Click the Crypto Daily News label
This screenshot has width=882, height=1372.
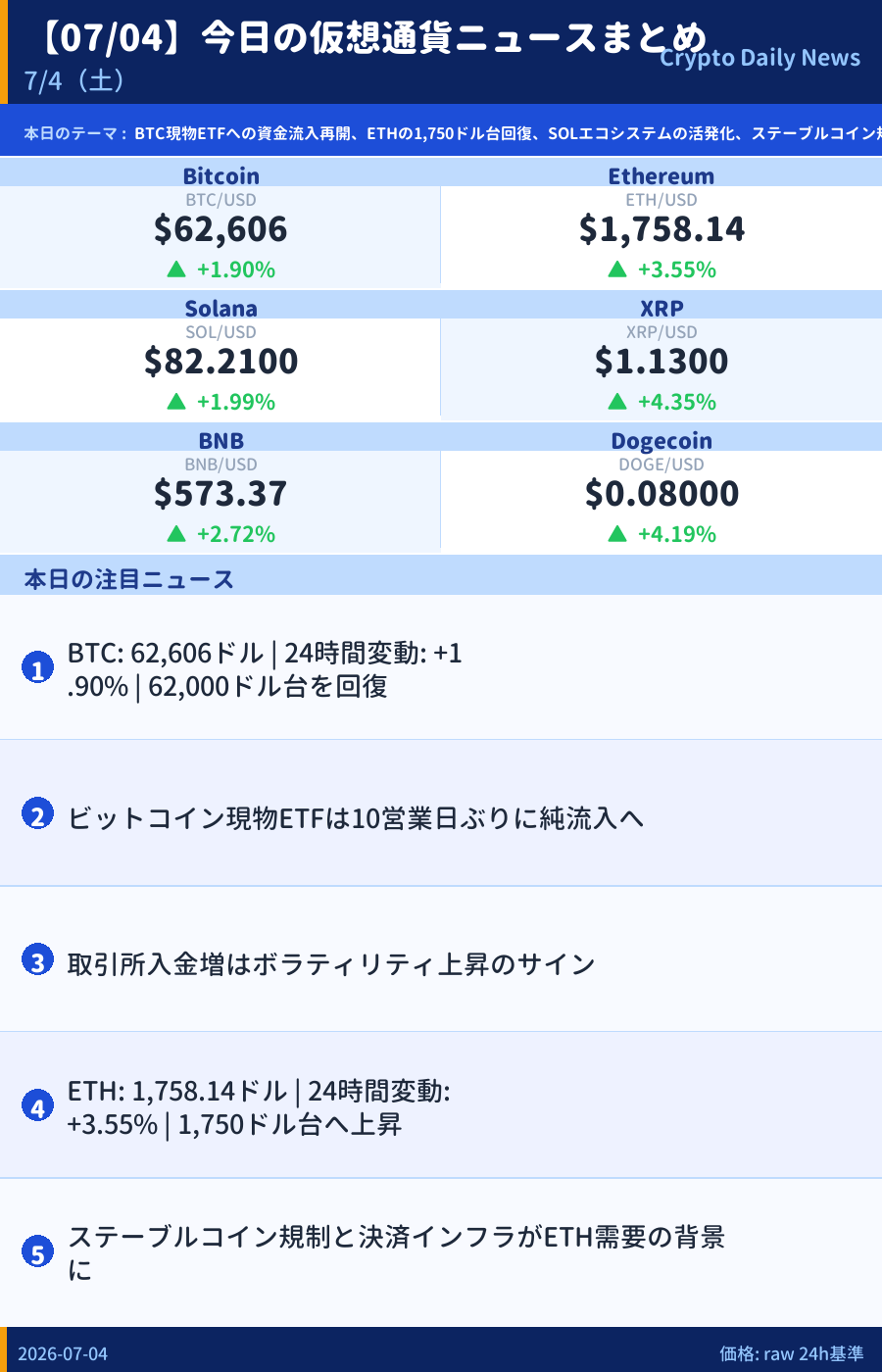point(759,58)
